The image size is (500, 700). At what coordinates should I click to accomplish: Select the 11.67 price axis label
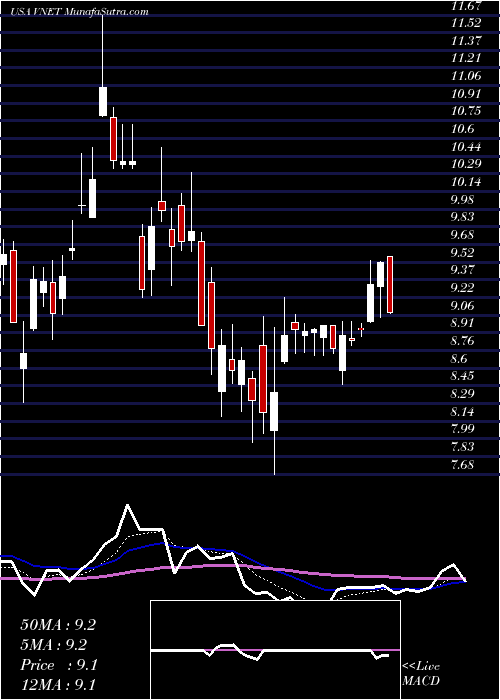pos(466,6)
